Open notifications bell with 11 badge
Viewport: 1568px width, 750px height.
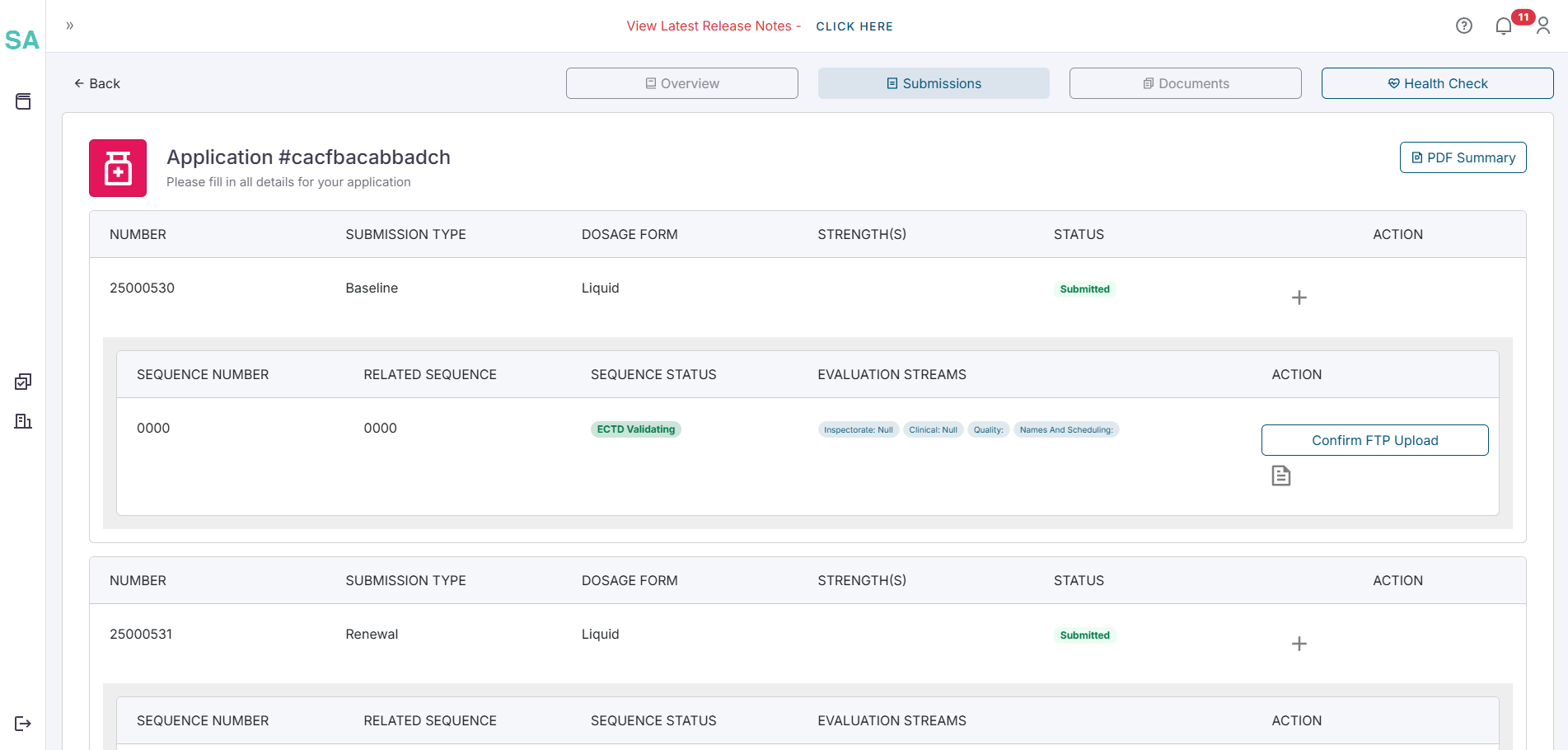tap(1504, 26)
